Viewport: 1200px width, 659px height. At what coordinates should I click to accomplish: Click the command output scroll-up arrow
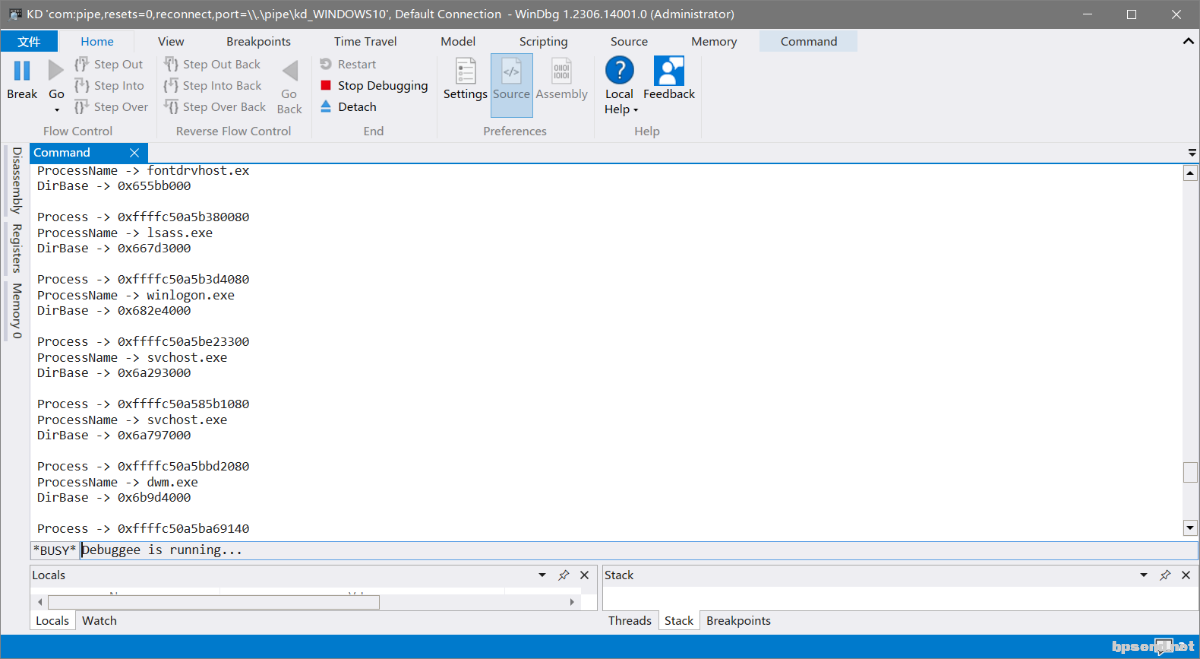[1190, 172]
